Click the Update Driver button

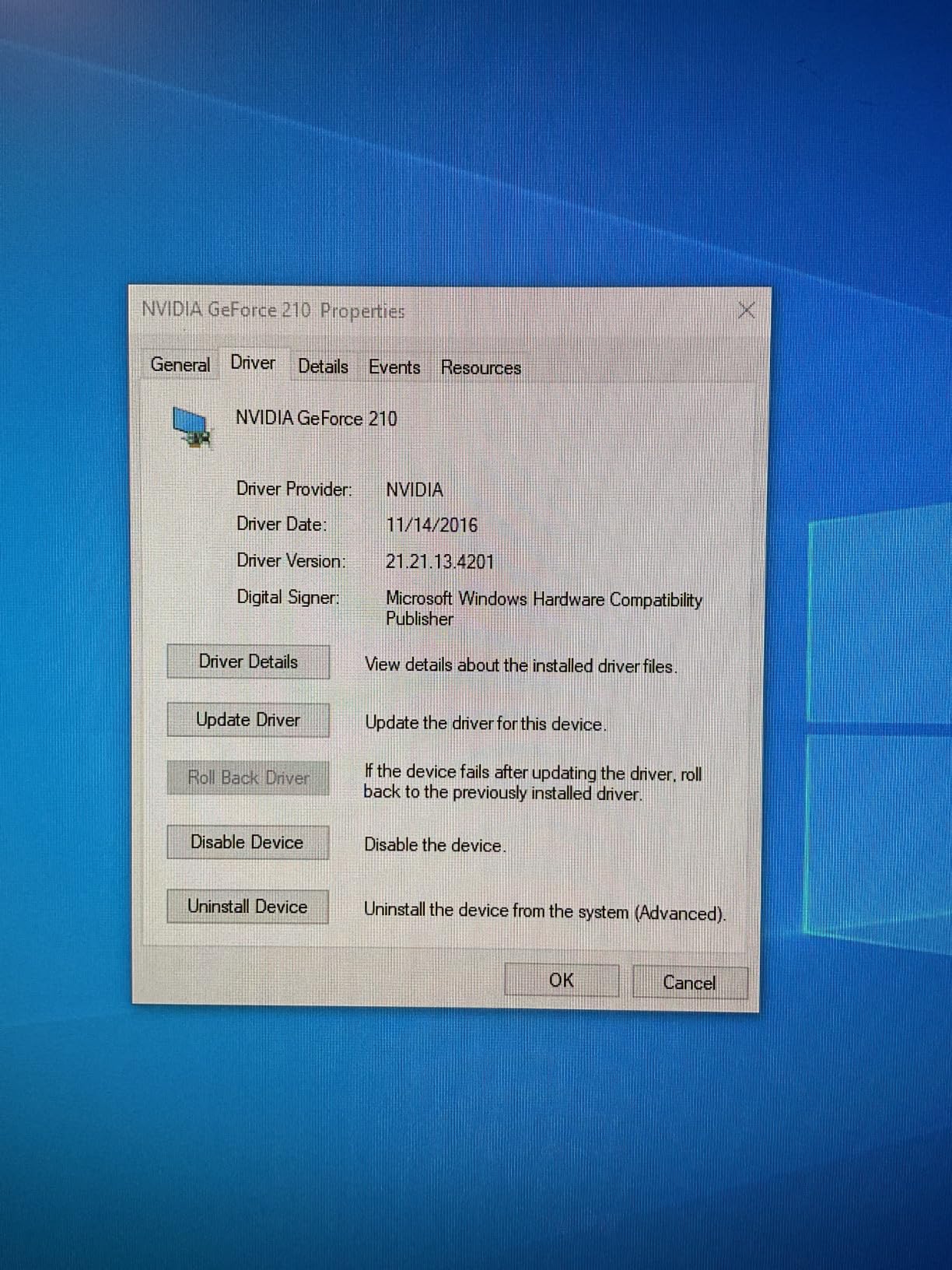pyautogui.click(x=248, y=720)
